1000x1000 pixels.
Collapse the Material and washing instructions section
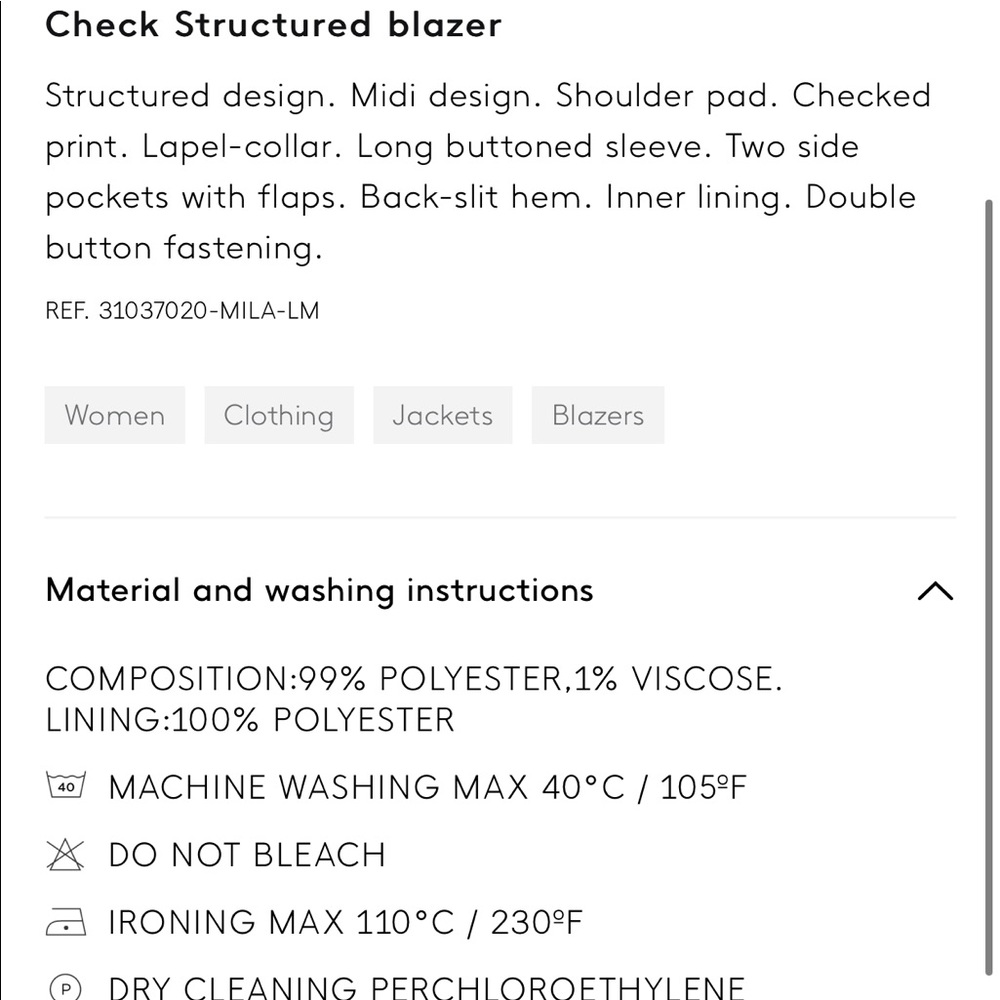point(935,592)
